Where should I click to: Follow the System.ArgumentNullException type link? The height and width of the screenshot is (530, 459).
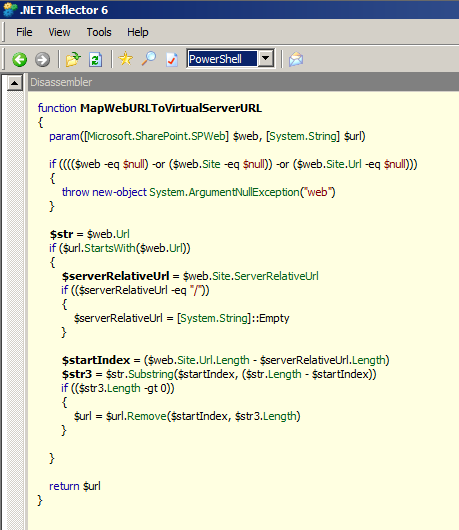pos(224,192)
